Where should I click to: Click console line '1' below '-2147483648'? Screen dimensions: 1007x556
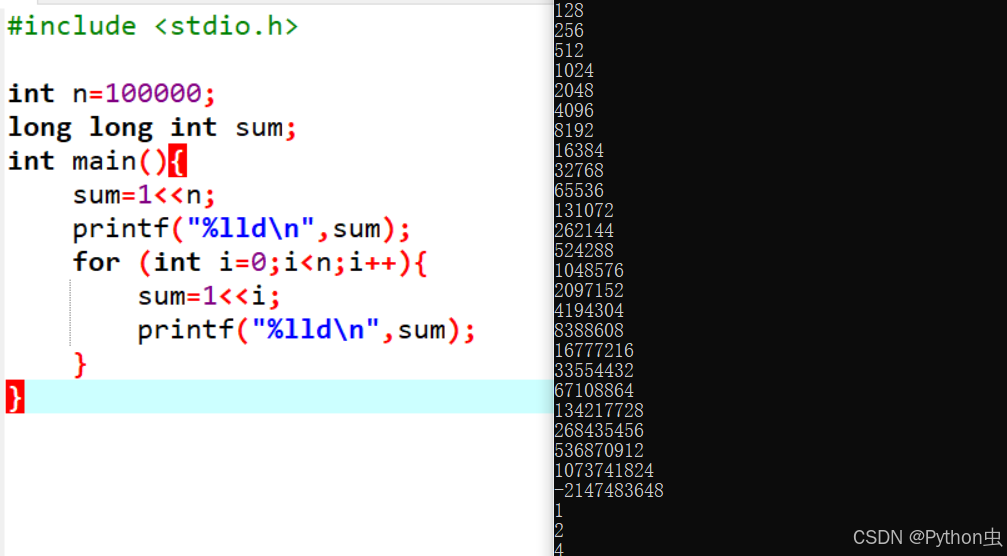(x=559, y=510)
